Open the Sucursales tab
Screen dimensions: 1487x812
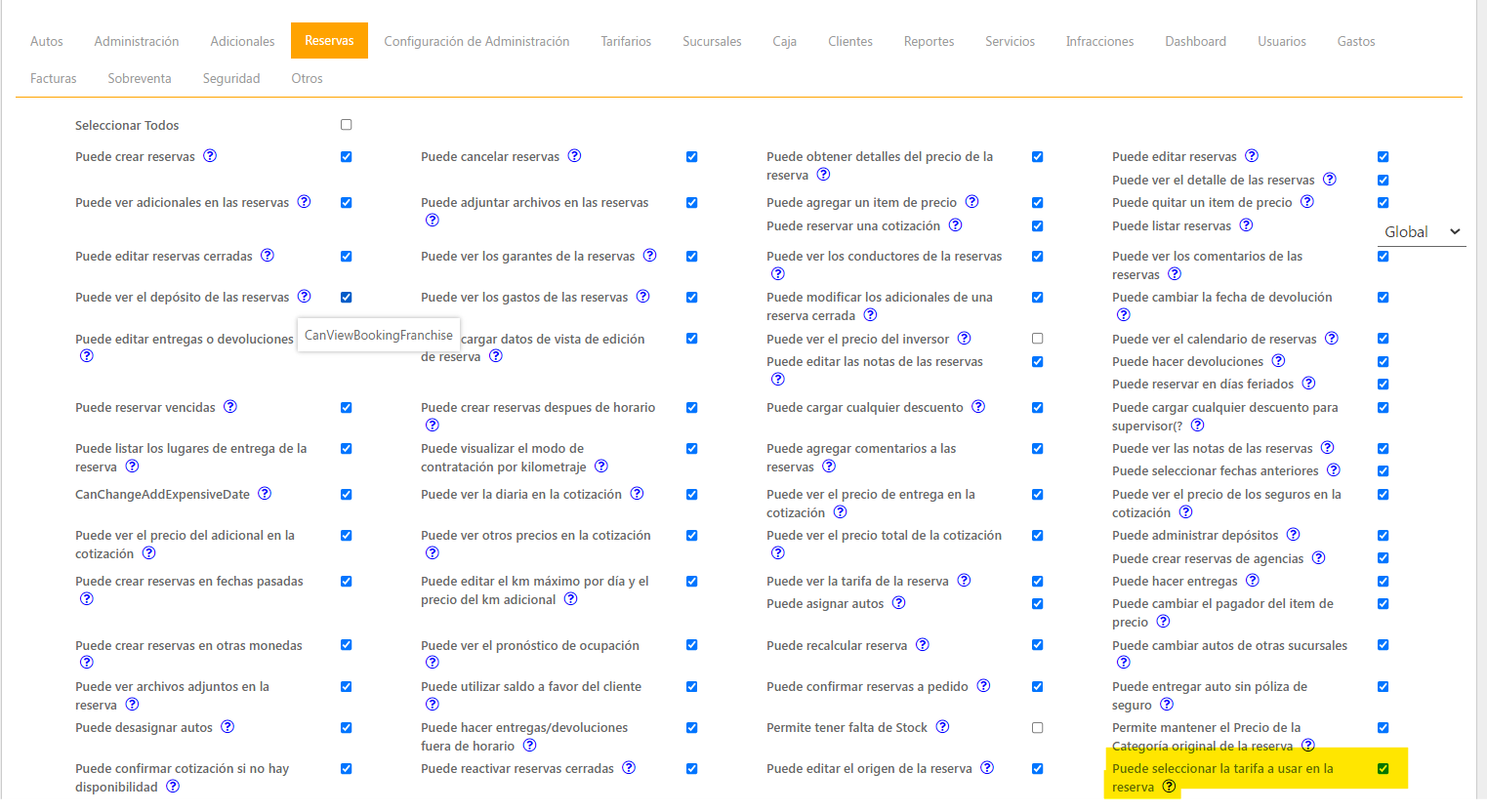(x=712, y=41)
